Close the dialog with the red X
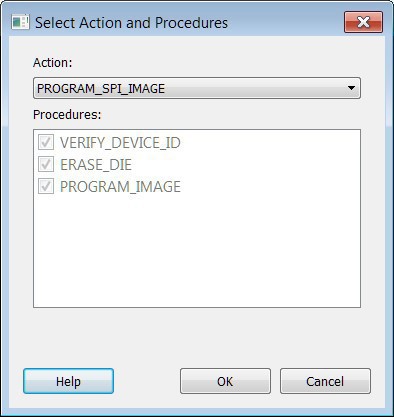This screenshot has height=417, width=394. pos(363,22)
